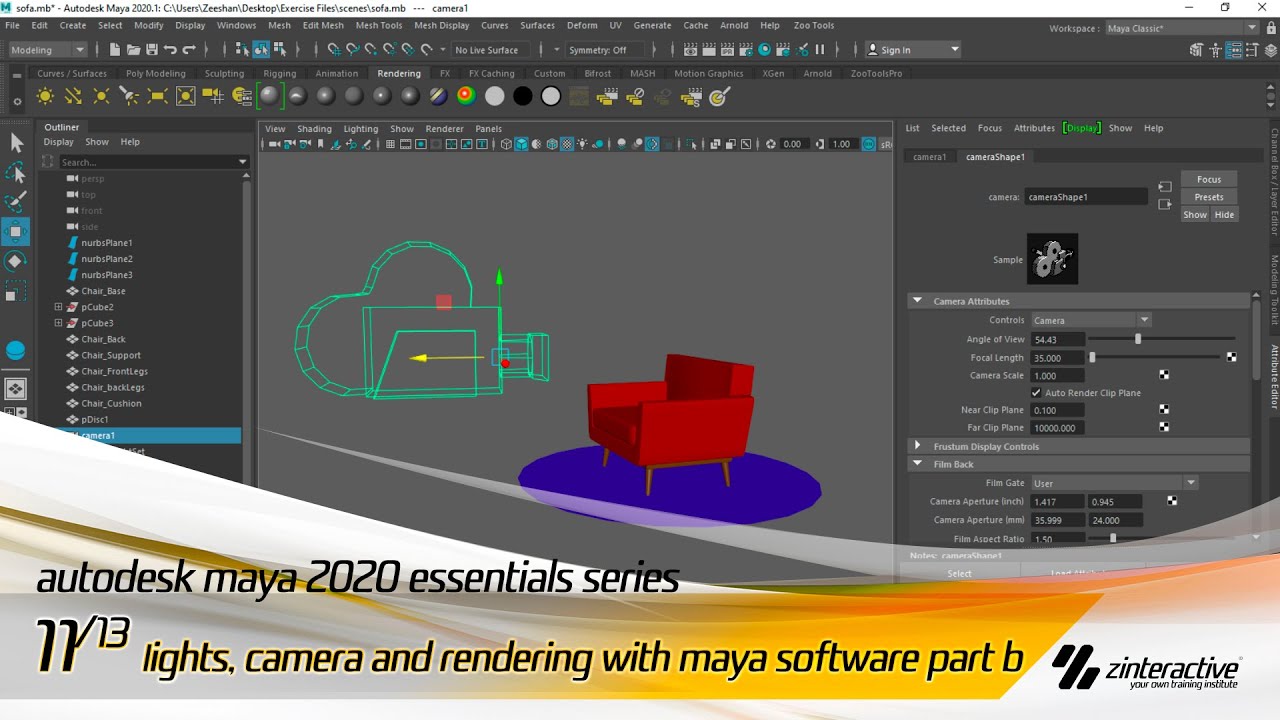Screen dimensions: 1280x720
Task: Click the camera Sample swatch thumbnail
Action: [x=1053, y=259]
